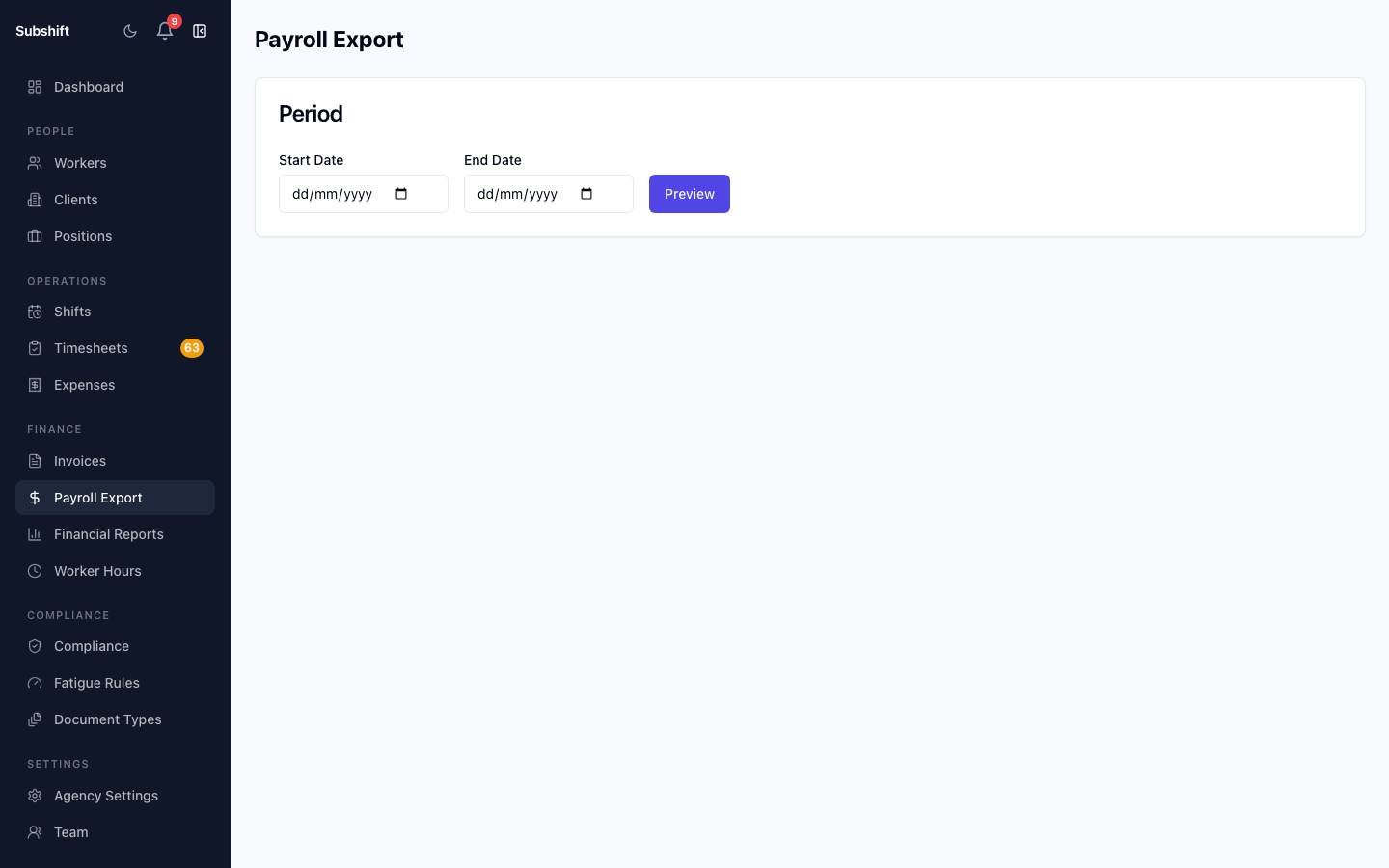Focus the Start Date input field
1389x868 pixels.
click(364, 194)
